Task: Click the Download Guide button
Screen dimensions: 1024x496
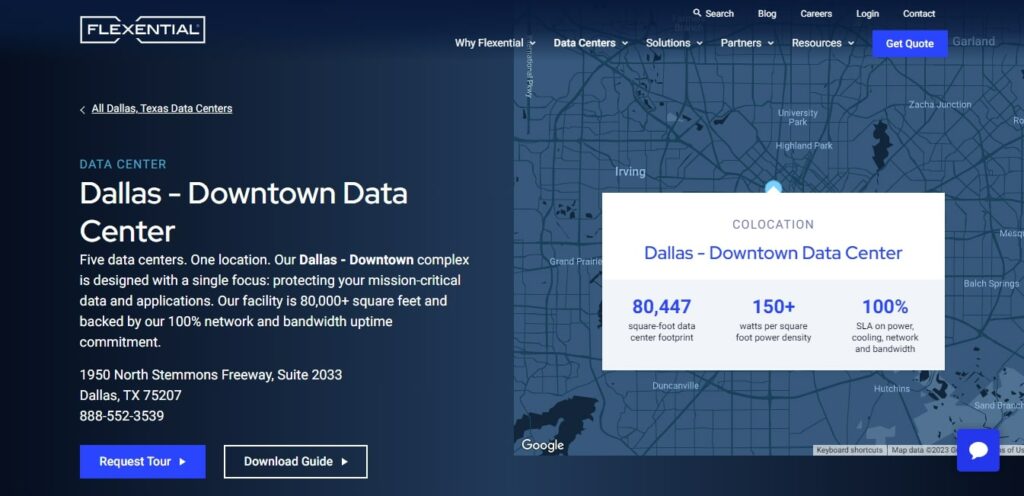Action: 296,461
